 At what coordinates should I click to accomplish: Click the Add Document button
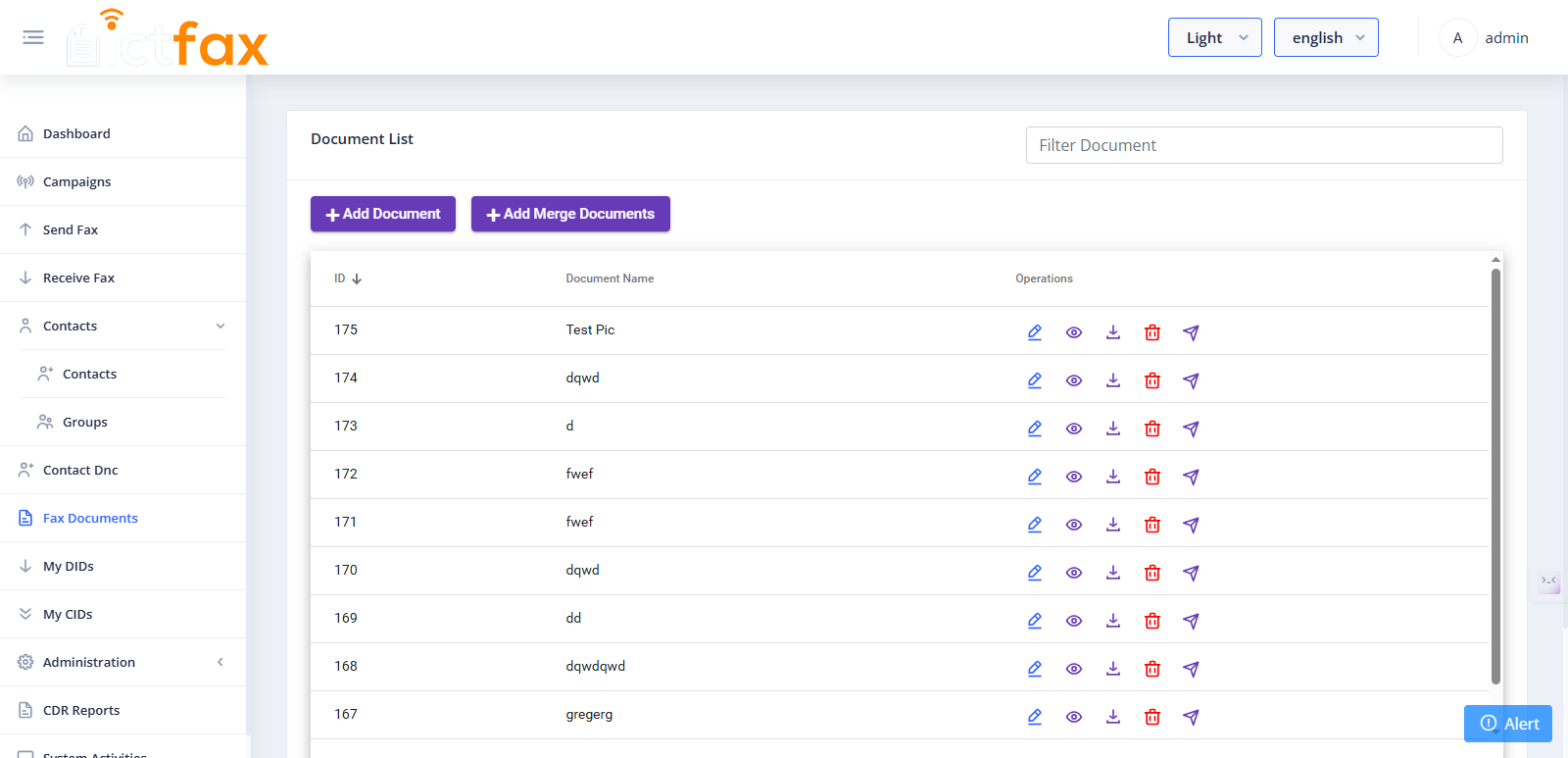point(383,214)
